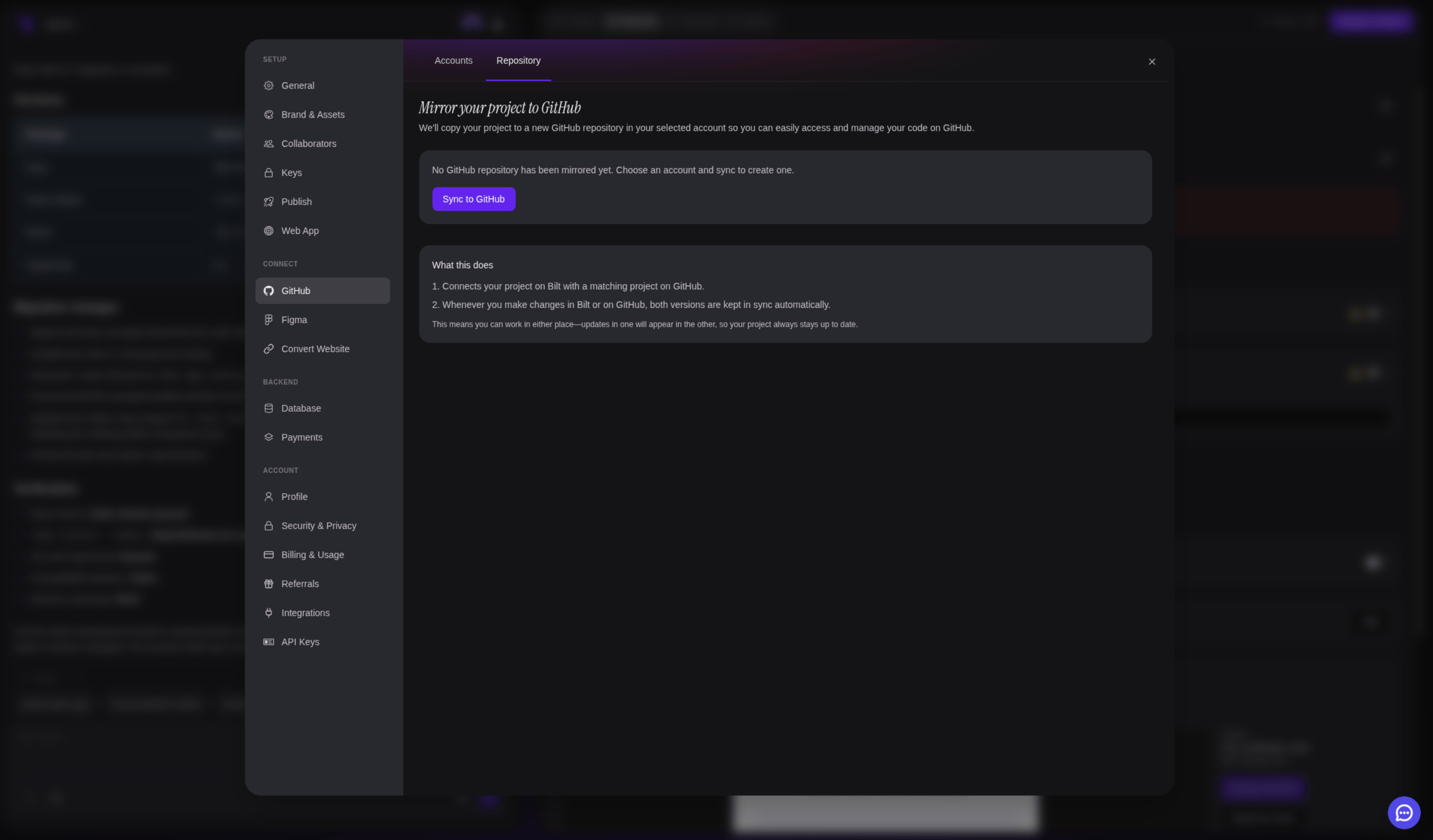Click the API Keys icon
Viewport: 1433px width, 840px height.
[268, 641]
